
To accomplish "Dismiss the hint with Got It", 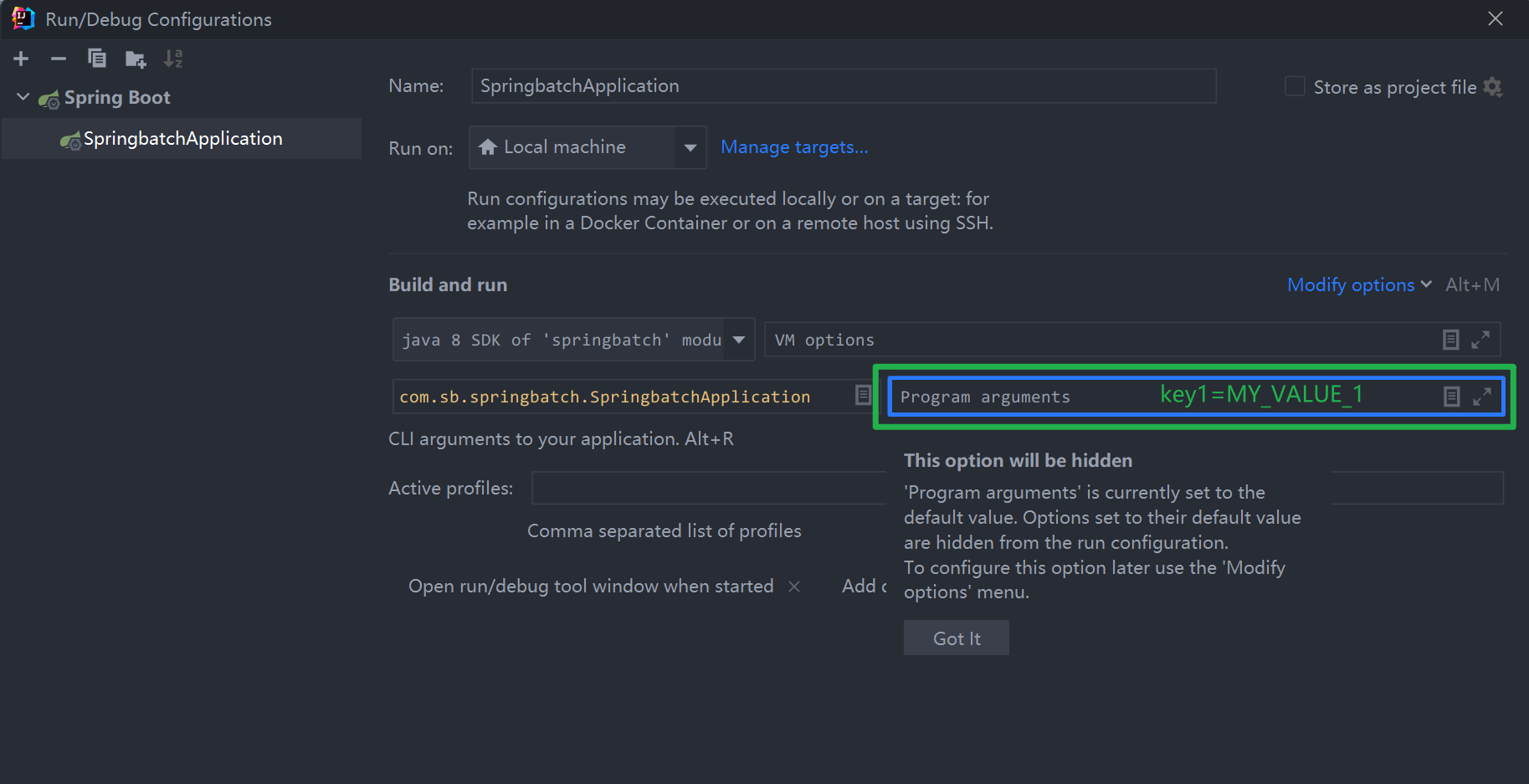I will (x=957, y=638).
